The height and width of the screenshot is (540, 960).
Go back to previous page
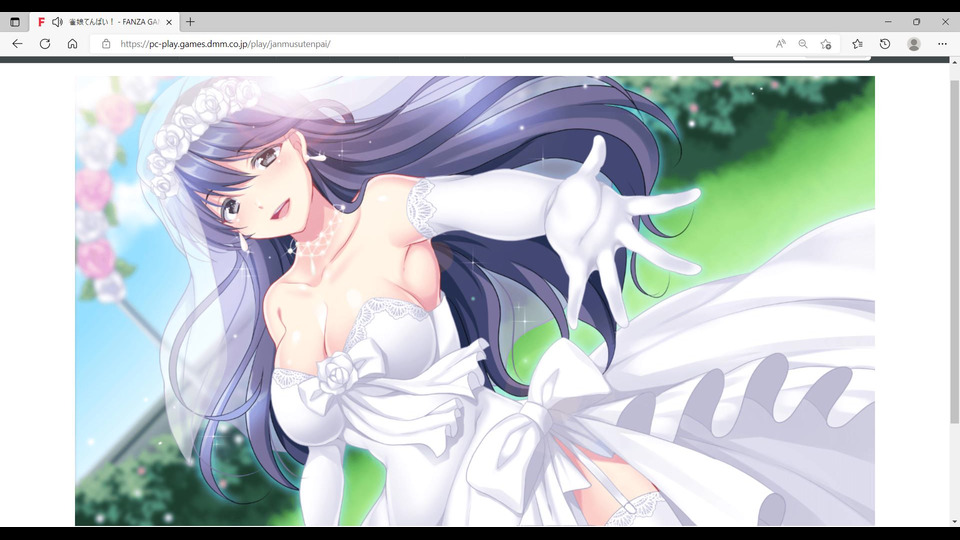click(17, 44)
